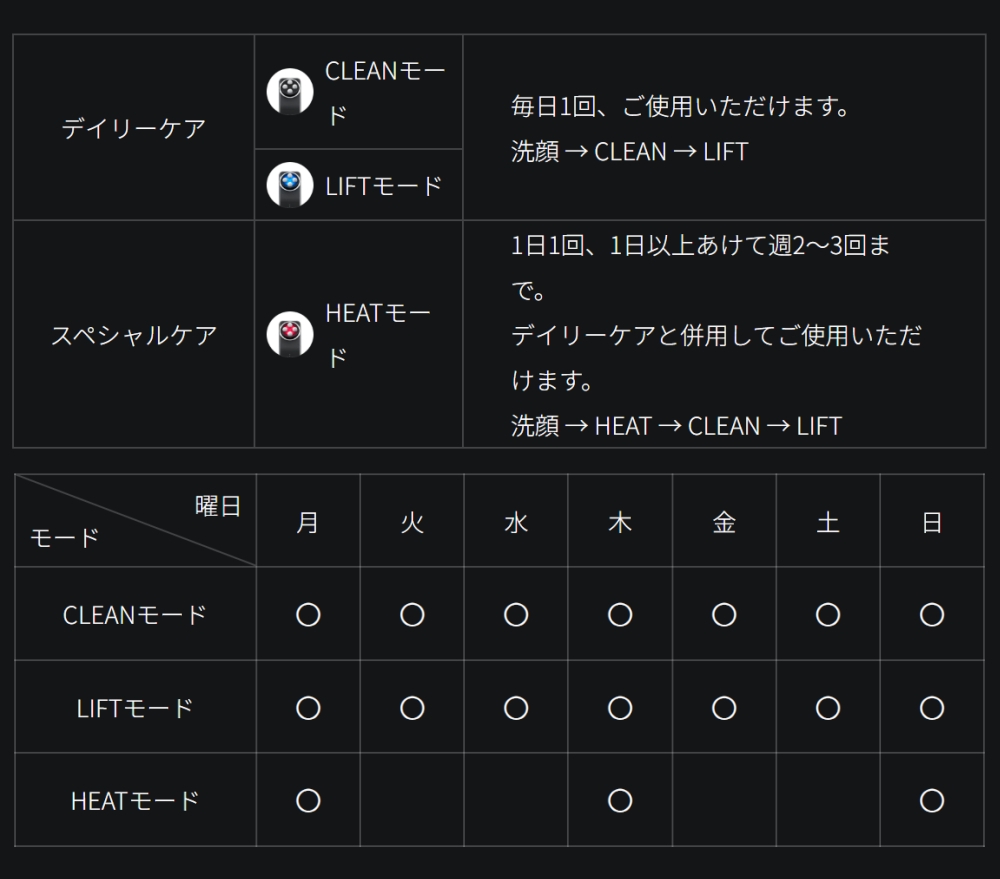The image size is (1000, 879).
Task: Click the スペシャルケア cell
Action: tap(134, 335)
